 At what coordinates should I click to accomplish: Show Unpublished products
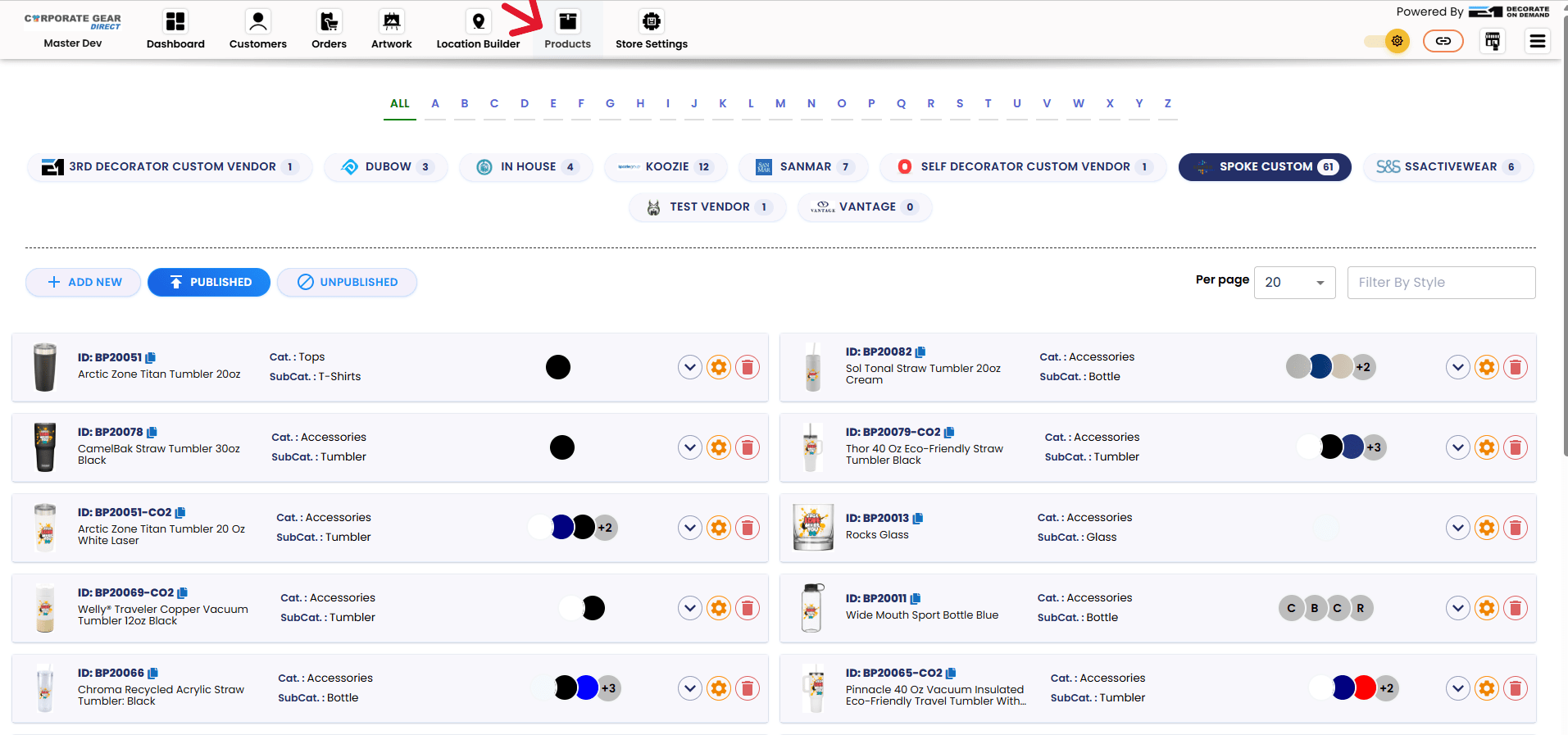pos(347,282)
